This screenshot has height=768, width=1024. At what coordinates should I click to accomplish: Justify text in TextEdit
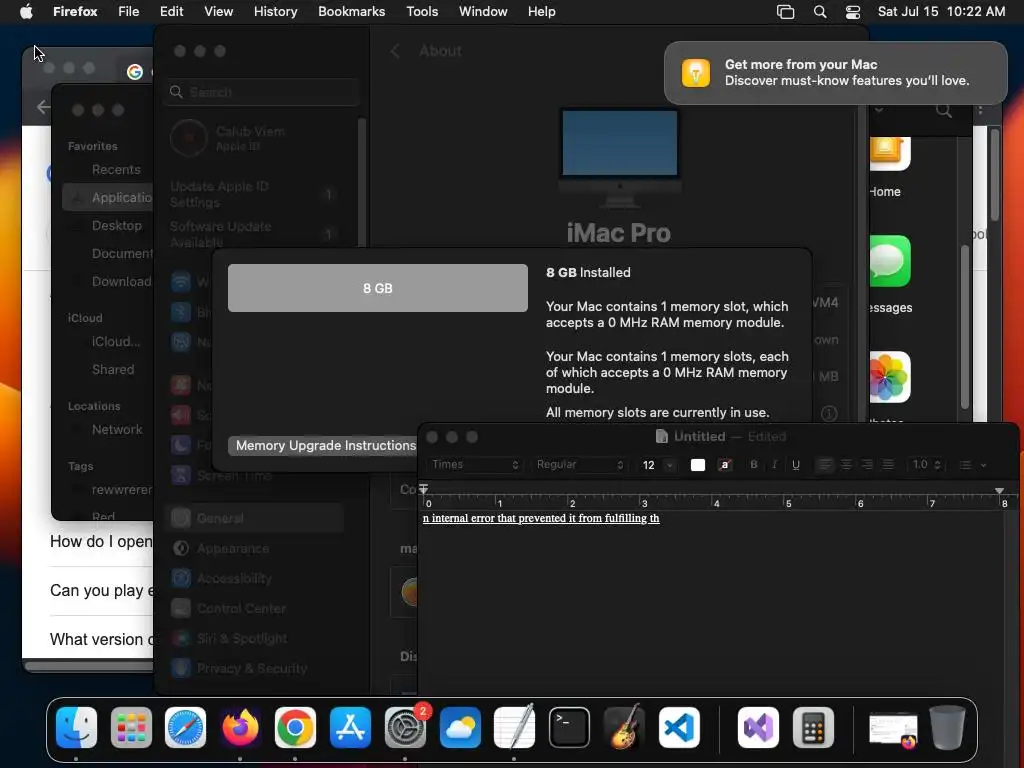pos(888,464)
